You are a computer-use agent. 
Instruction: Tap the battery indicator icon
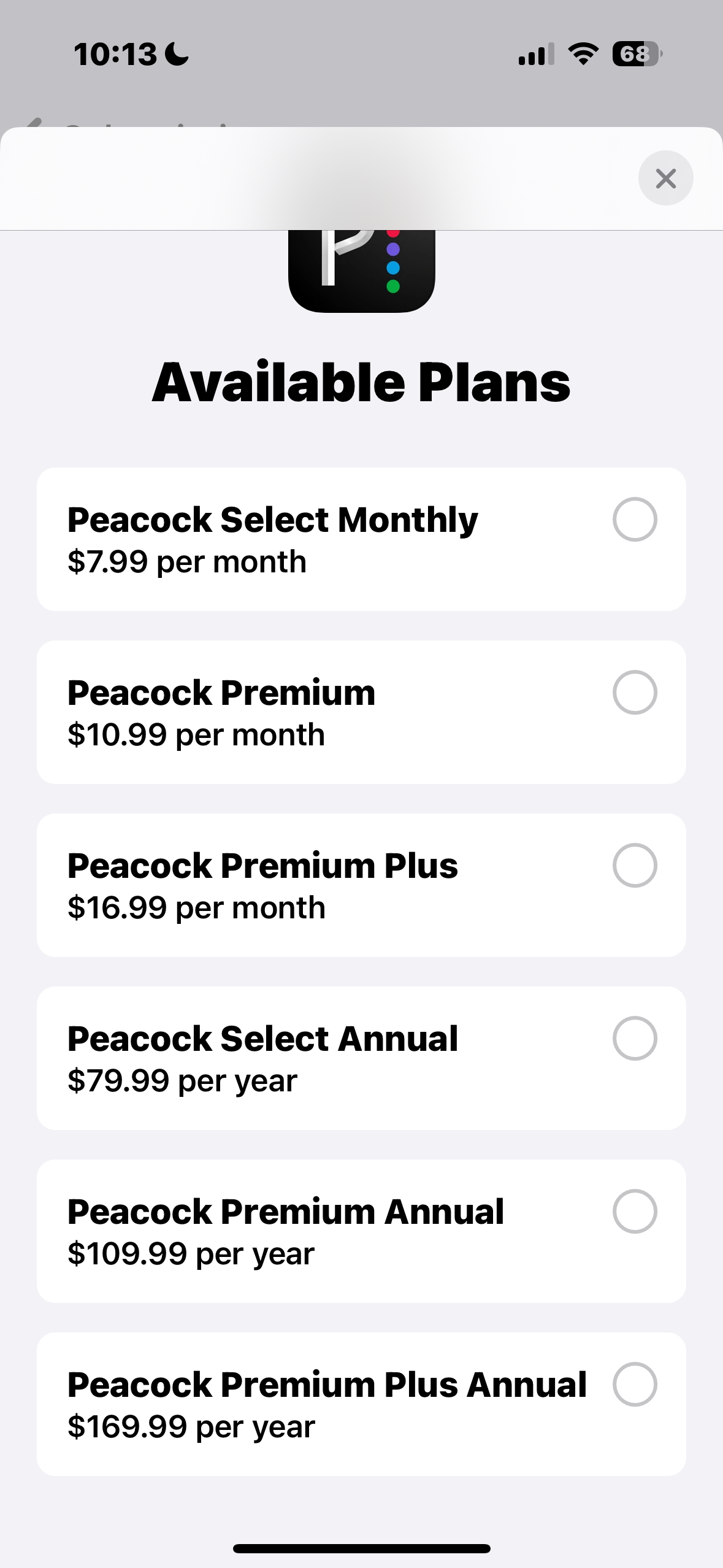tap(637, 54)
